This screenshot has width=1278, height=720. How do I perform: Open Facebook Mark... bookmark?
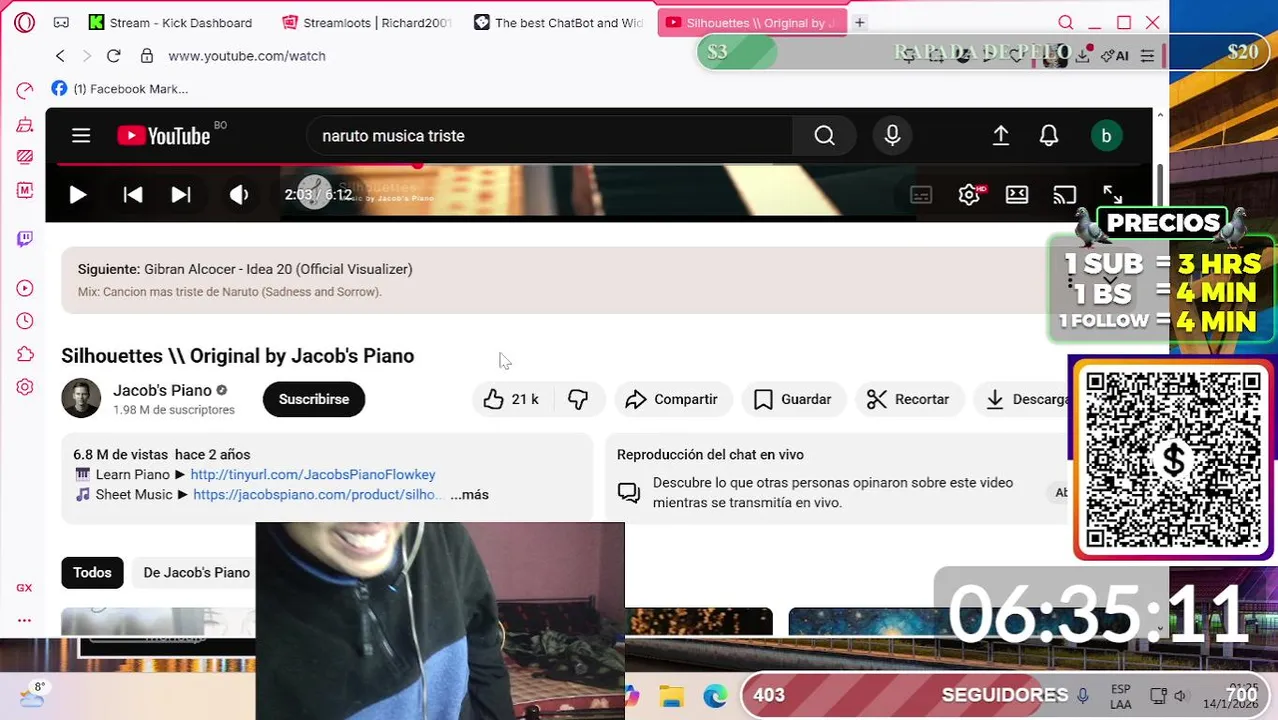coord(119,89)
